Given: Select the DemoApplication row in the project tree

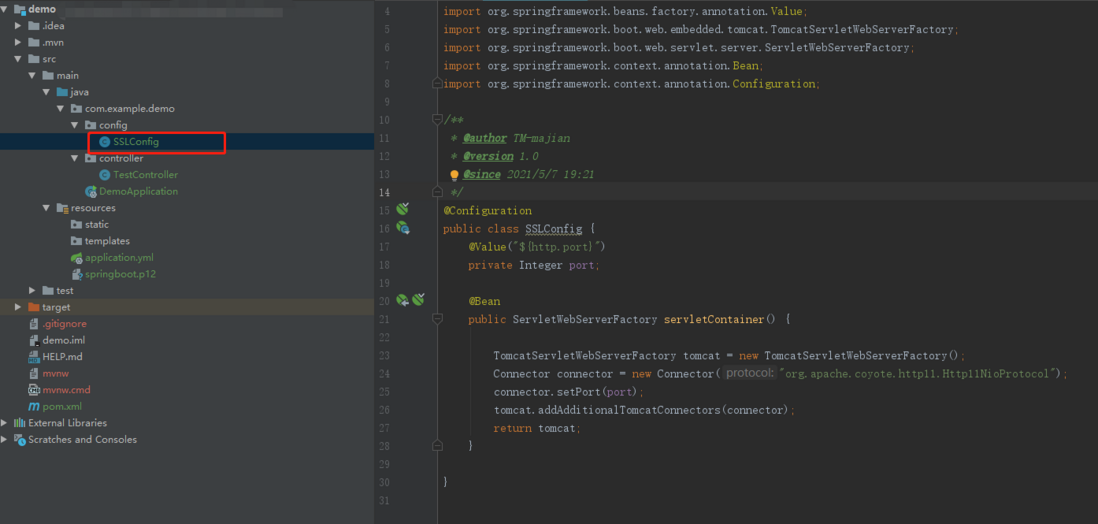Looking at the screenshot, I should coord(186,191).
